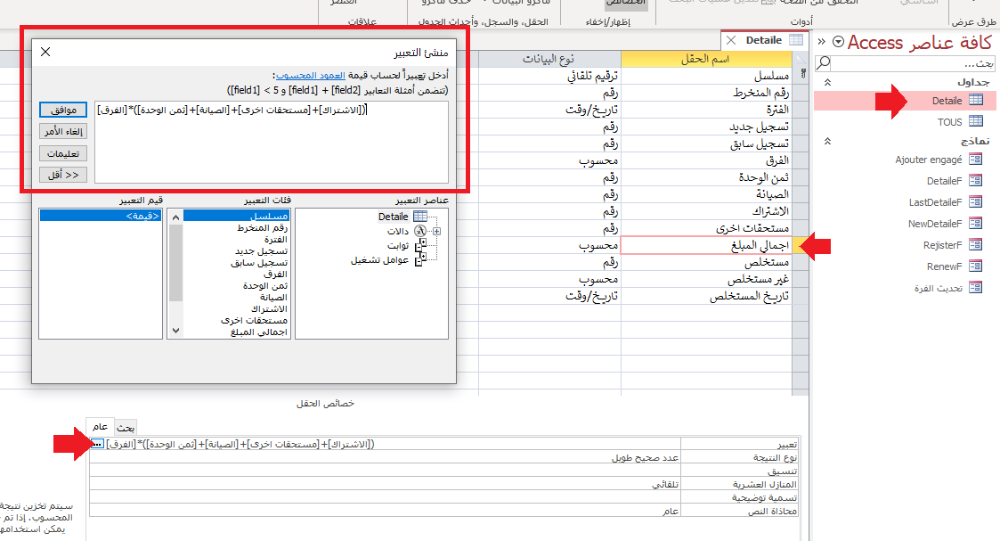Open the Detaile table in navigation pane
Viewport: 1000px width, 541px height.
click(x=945, y=100)
